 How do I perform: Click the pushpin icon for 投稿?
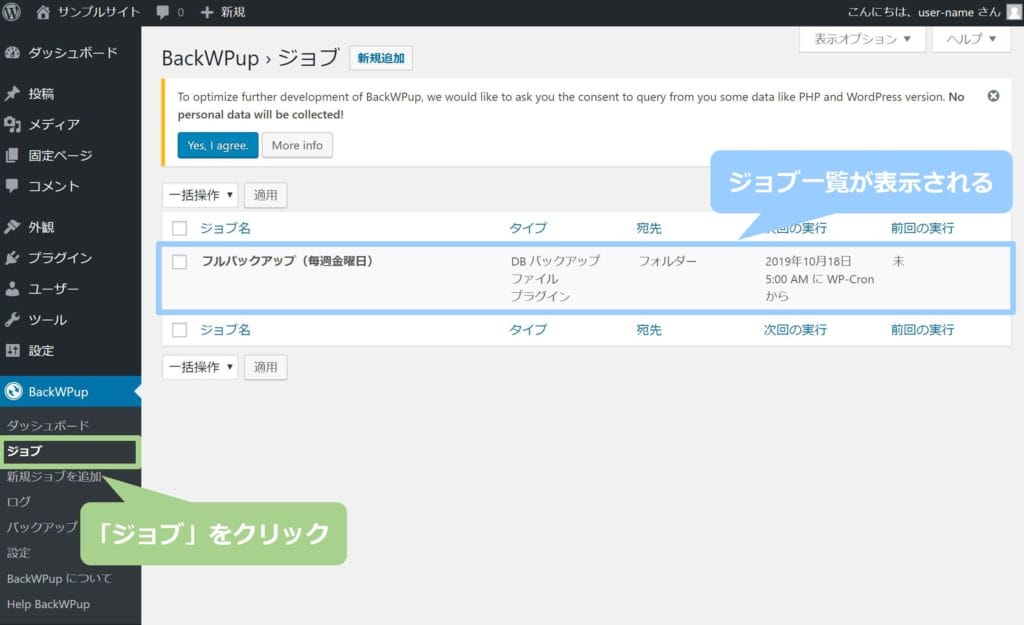point(12,93)
